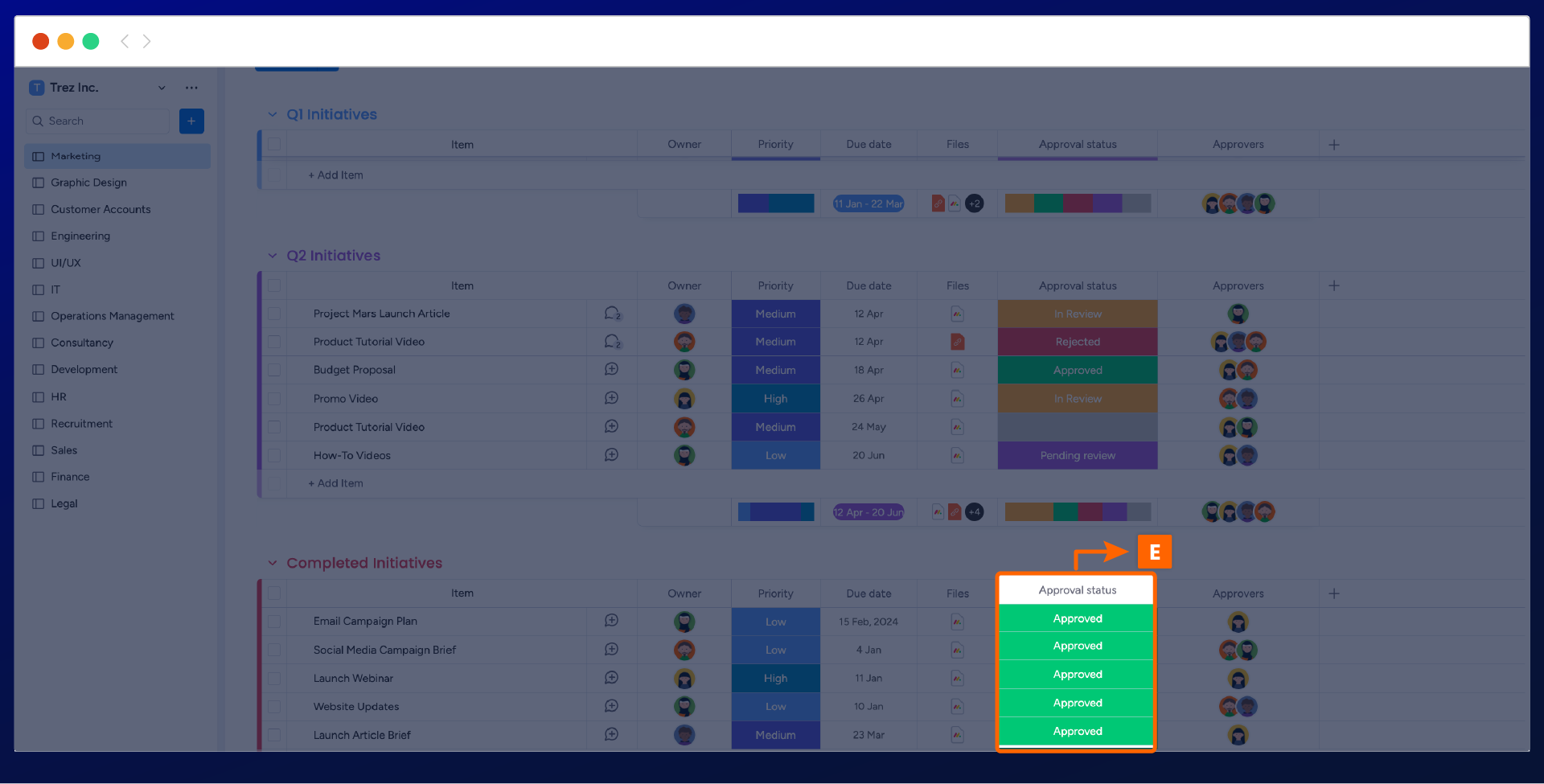This screenshot has width=1544, height=784.
Task: Click the blue plus button beside Search
Action: [191, 121]
